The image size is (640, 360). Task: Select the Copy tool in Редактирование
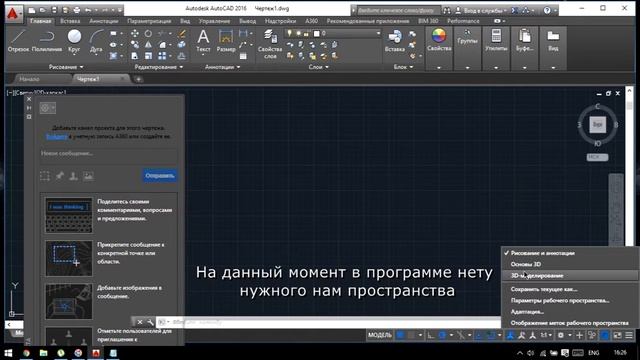(135, 44)
